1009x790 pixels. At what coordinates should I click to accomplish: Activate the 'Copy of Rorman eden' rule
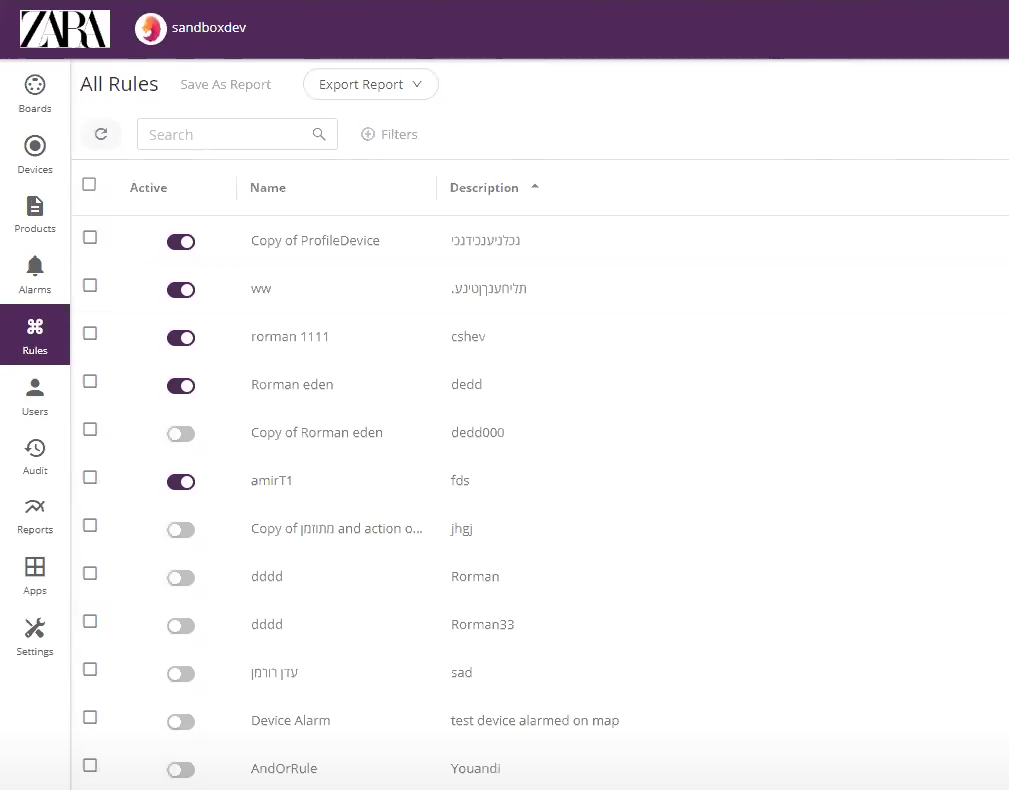point(181,433)
